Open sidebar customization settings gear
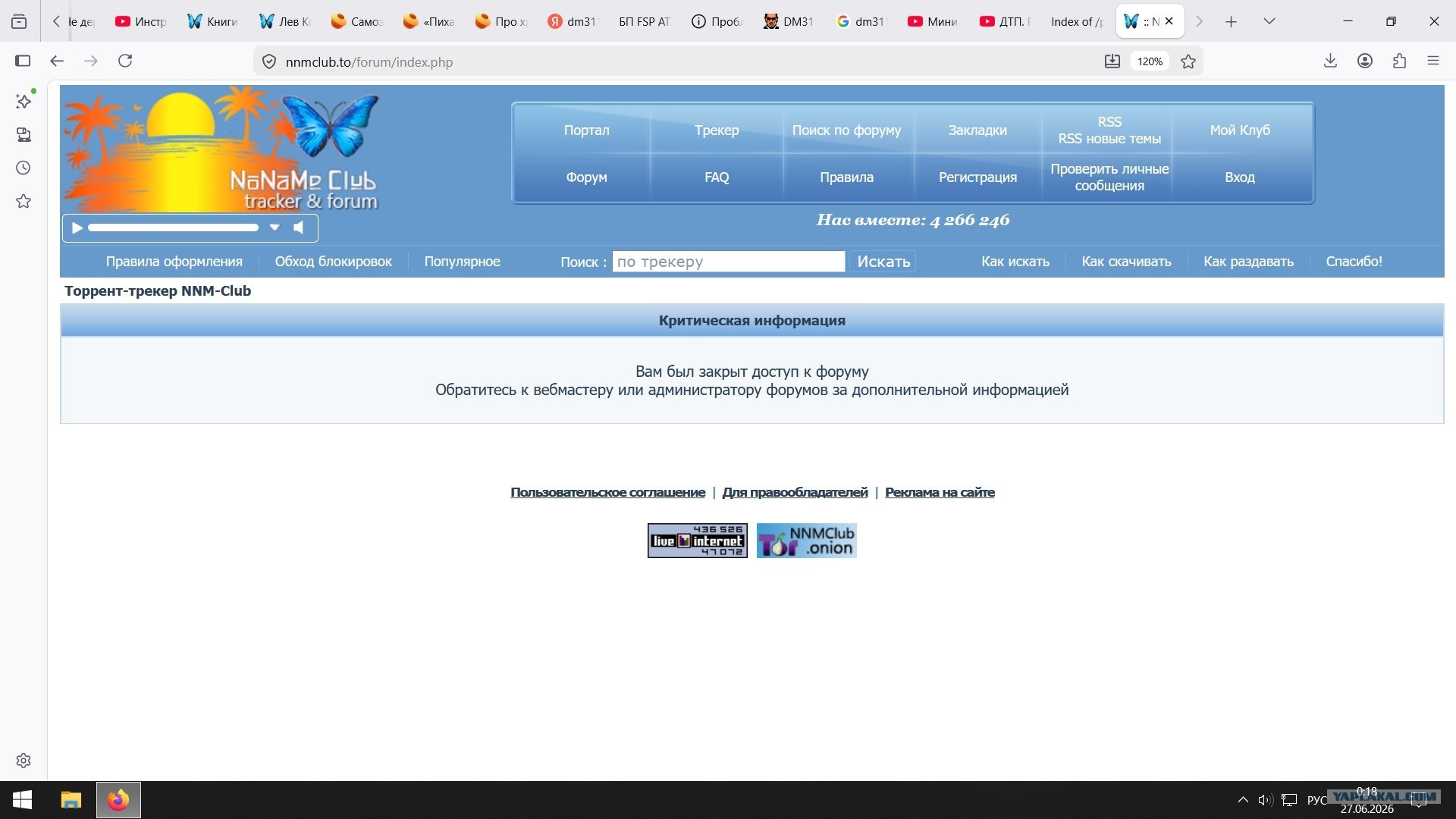Viewport: 1456px width, 819px height. (x=24, y=761)
